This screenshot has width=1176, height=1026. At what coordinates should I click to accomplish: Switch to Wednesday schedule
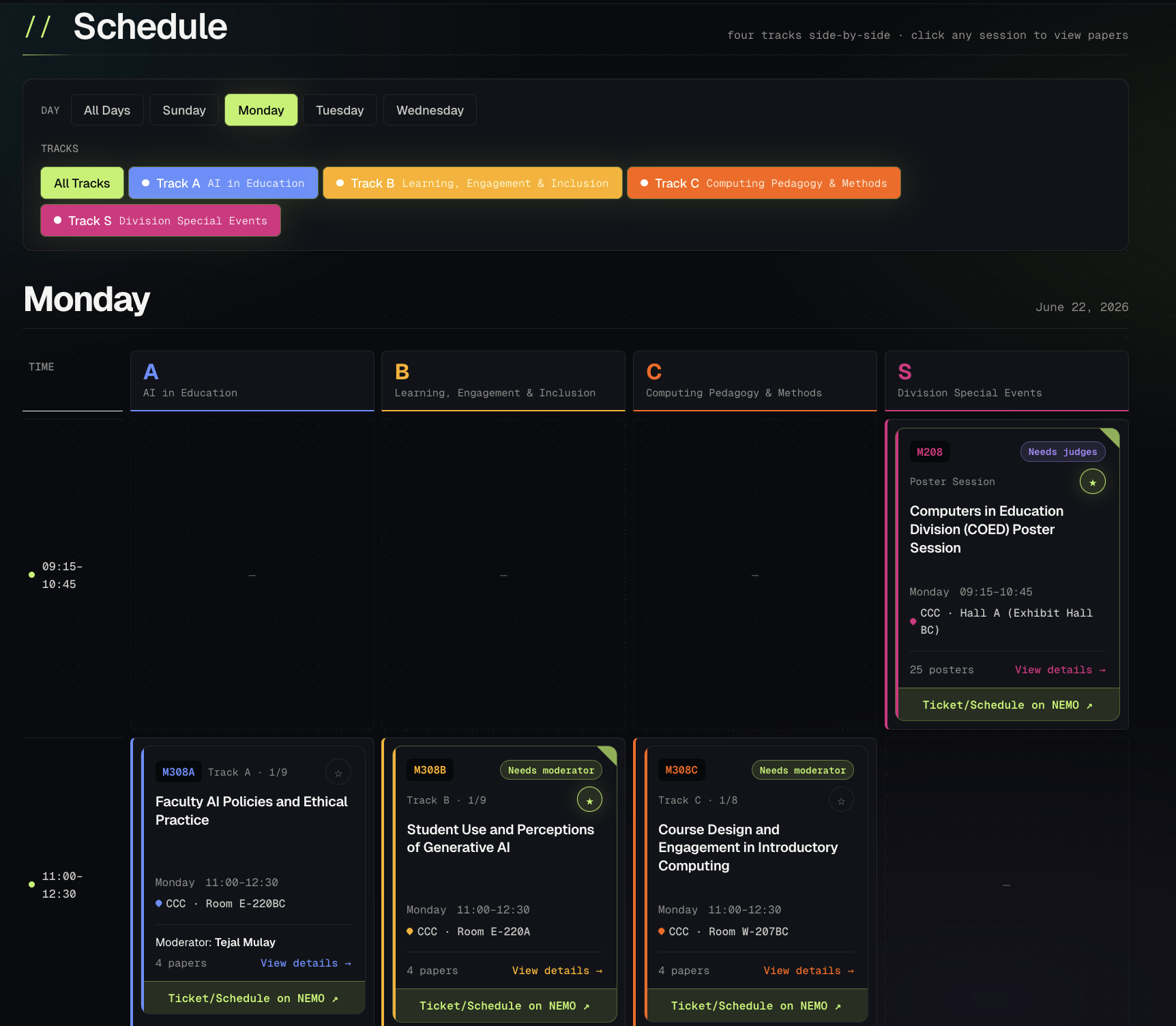pyautogui.click(x=430, y=110)
